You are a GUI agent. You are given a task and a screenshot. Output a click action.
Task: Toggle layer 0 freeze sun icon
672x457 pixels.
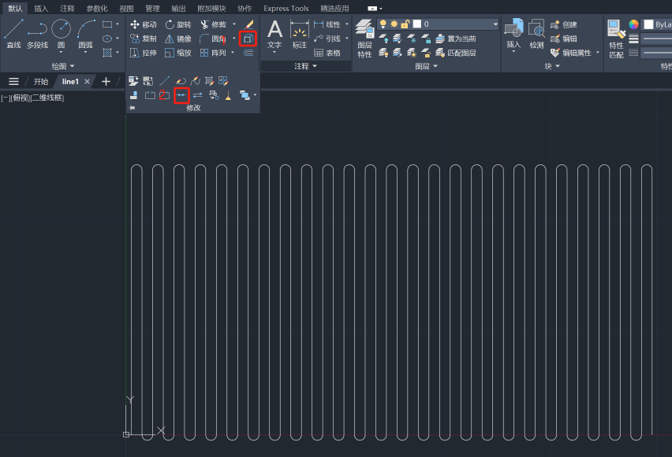tap(394, 24)
